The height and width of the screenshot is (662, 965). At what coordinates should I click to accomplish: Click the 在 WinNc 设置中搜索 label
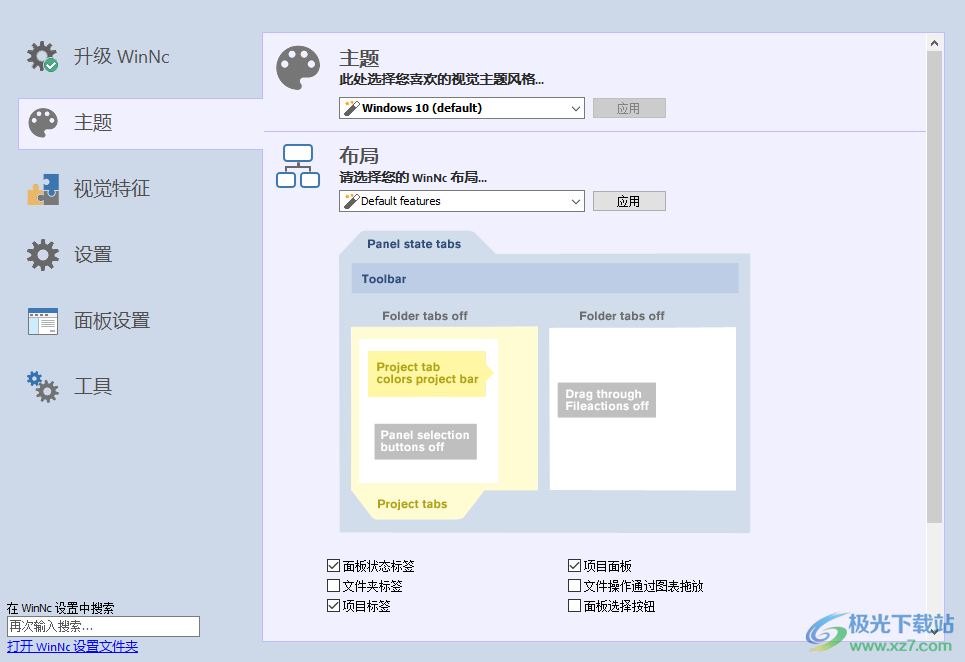click(x=61, y=608)
